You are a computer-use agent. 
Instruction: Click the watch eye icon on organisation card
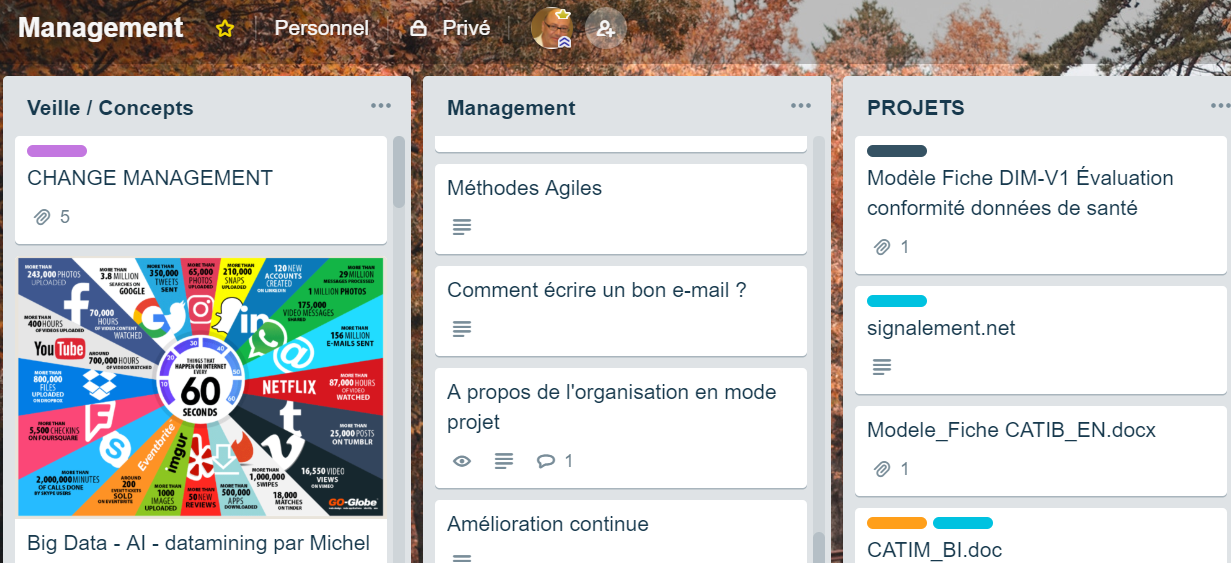pyautogui.click(x=462, y=461)
